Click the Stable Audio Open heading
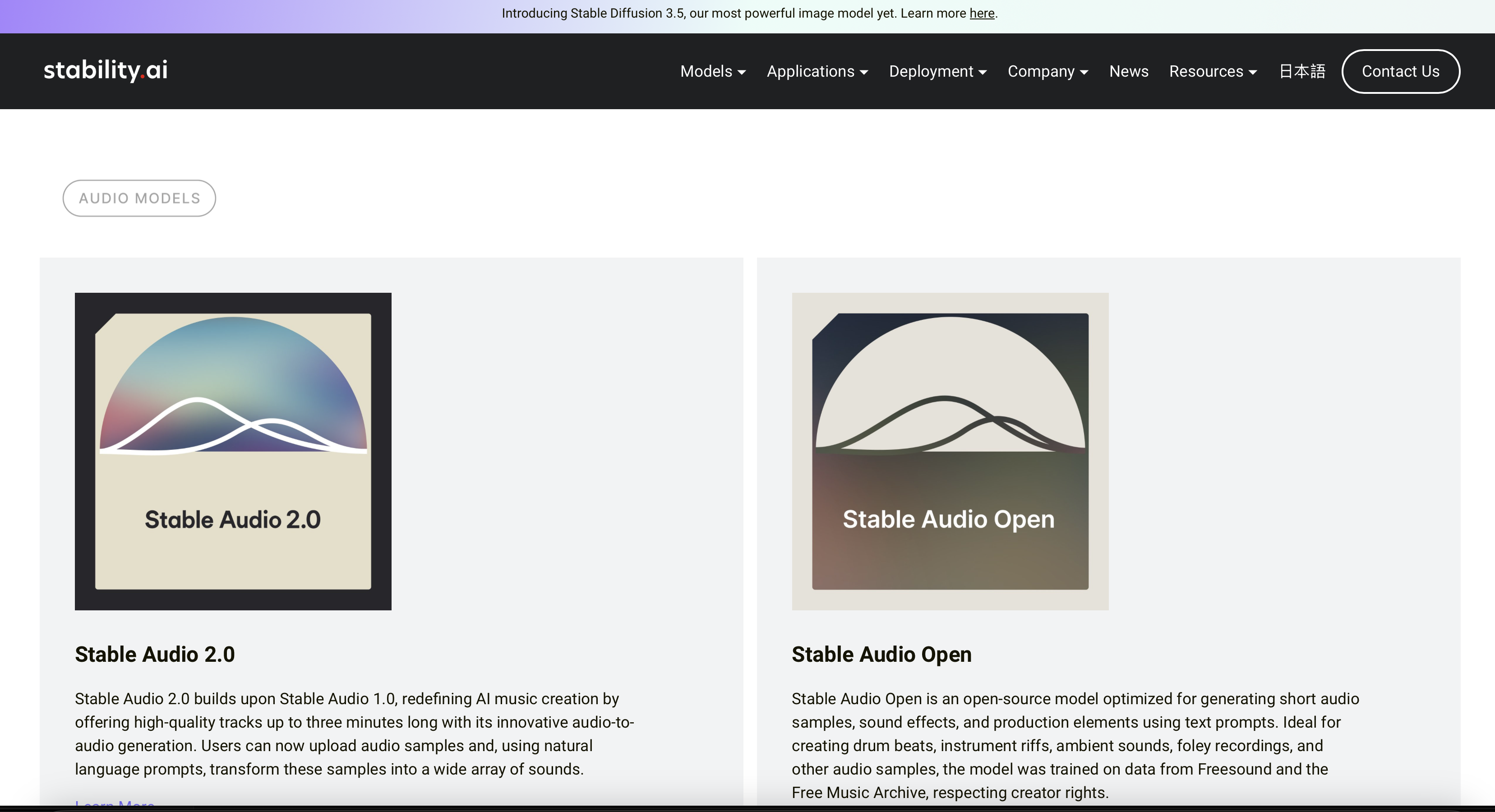Screen dimensions: 1495x812 pos(881,654)
